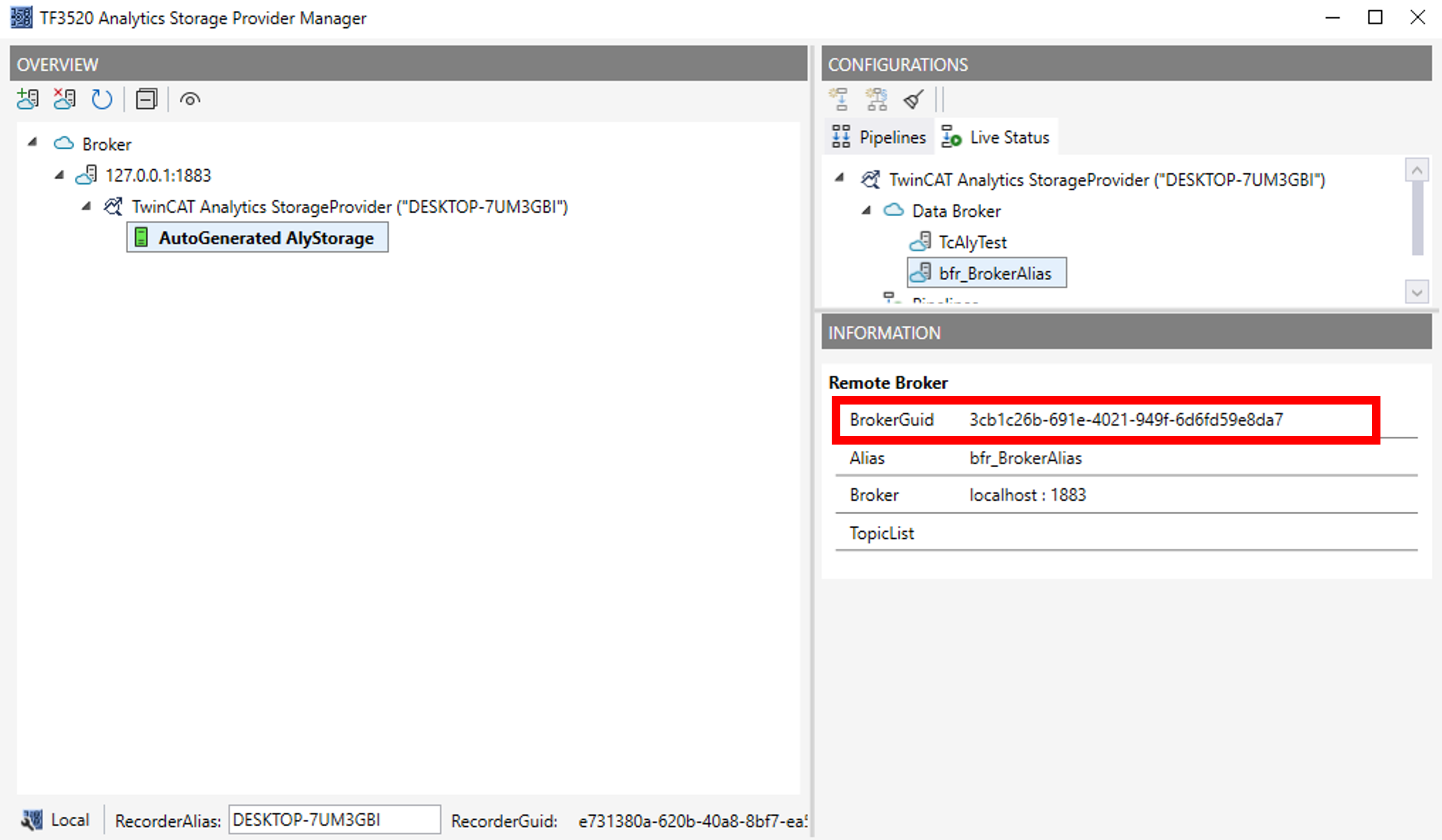This screenshot has height=840, width=1442.
Task: Click the add broker icon in Overview toolbar
Action: 28,99
